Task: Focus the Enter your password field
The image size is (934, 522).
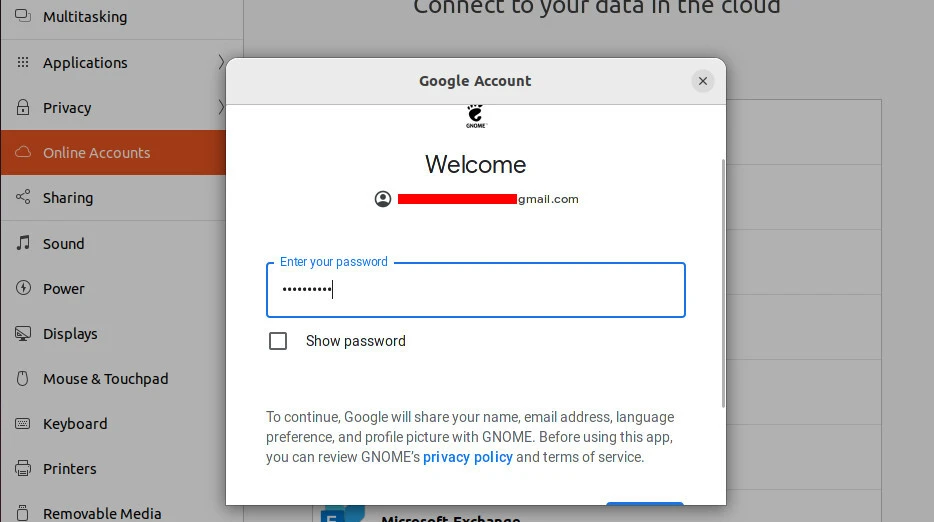Action: pos(475,290)
